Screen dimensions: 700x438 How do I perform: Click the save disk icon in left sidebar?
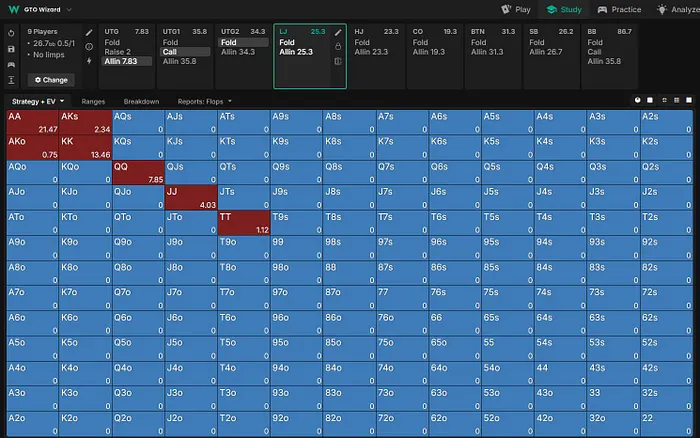pyautogui.click(x=10, y=48)
